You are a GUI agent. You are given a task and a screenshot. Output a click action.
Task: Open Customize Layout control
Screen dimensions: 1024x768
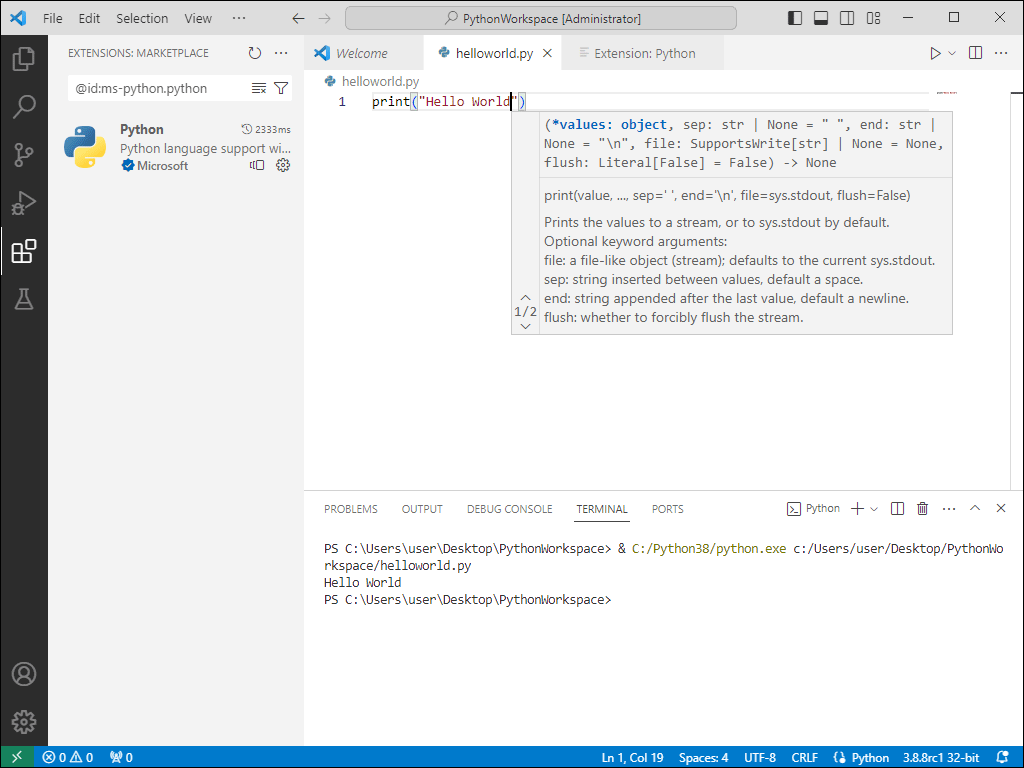pyautogui.click(x=873, y=18)
